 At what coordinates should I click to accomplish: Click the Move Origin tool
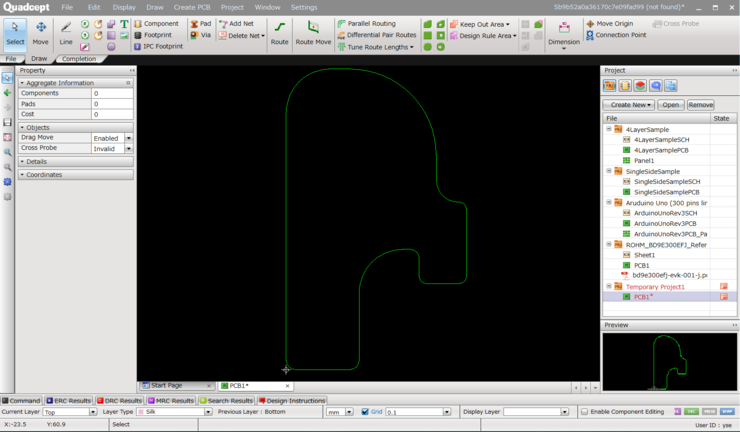(610, 24)
